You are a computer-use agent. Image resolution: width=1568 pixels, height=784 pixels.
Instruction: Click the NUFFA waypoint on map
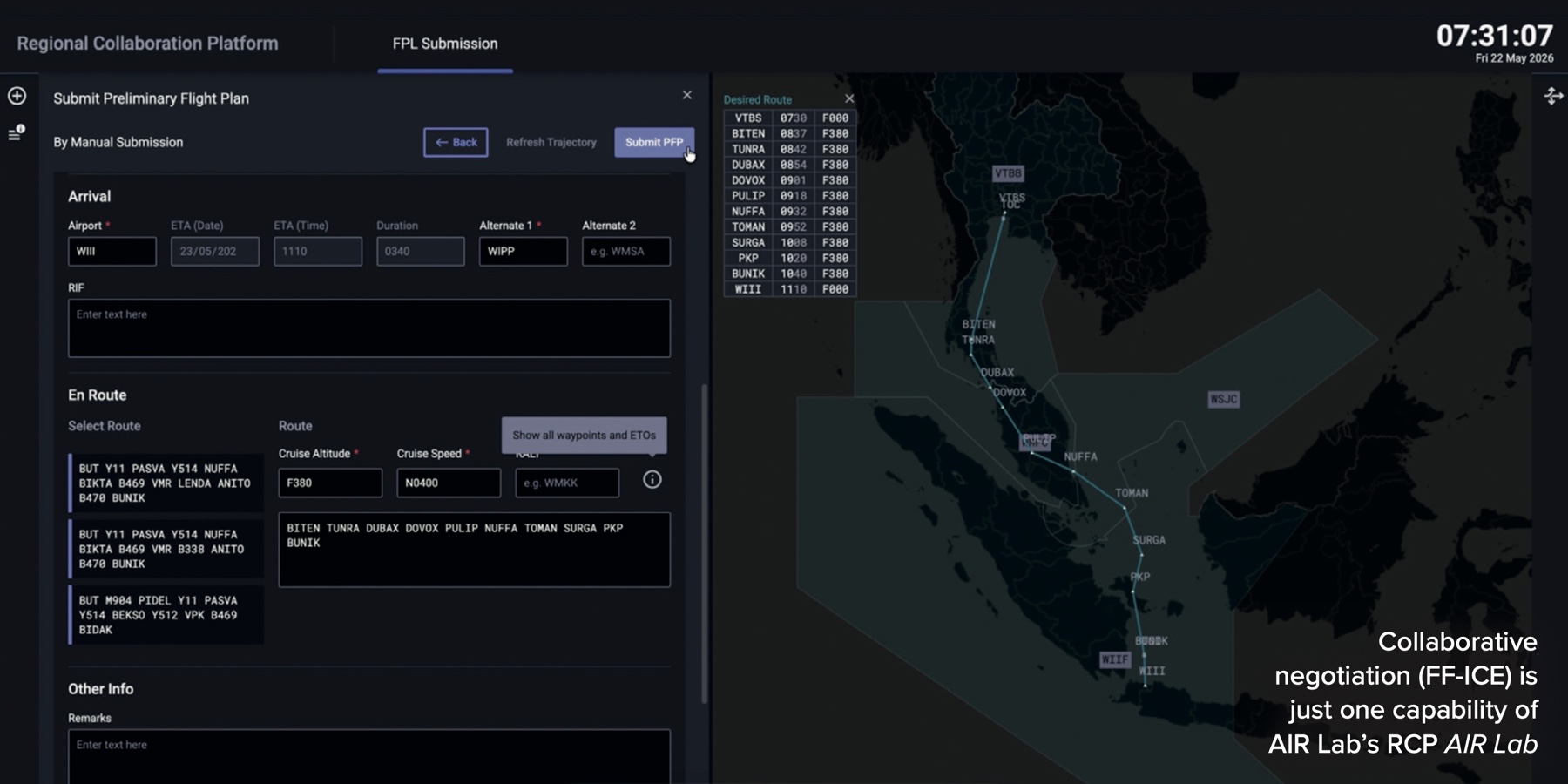pos(1080,456)
